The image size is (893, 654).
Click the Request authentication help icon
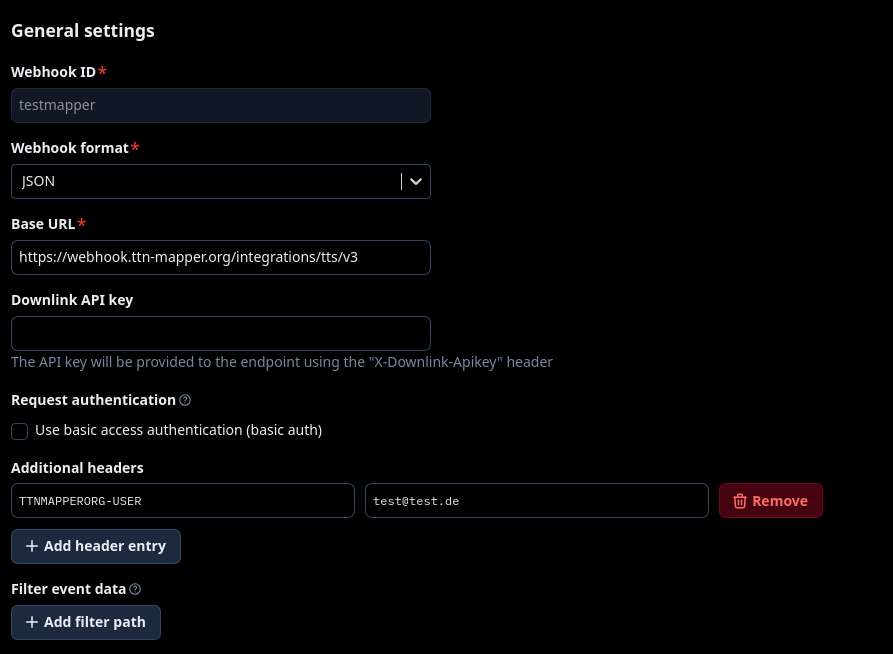[x=185, y=400]
